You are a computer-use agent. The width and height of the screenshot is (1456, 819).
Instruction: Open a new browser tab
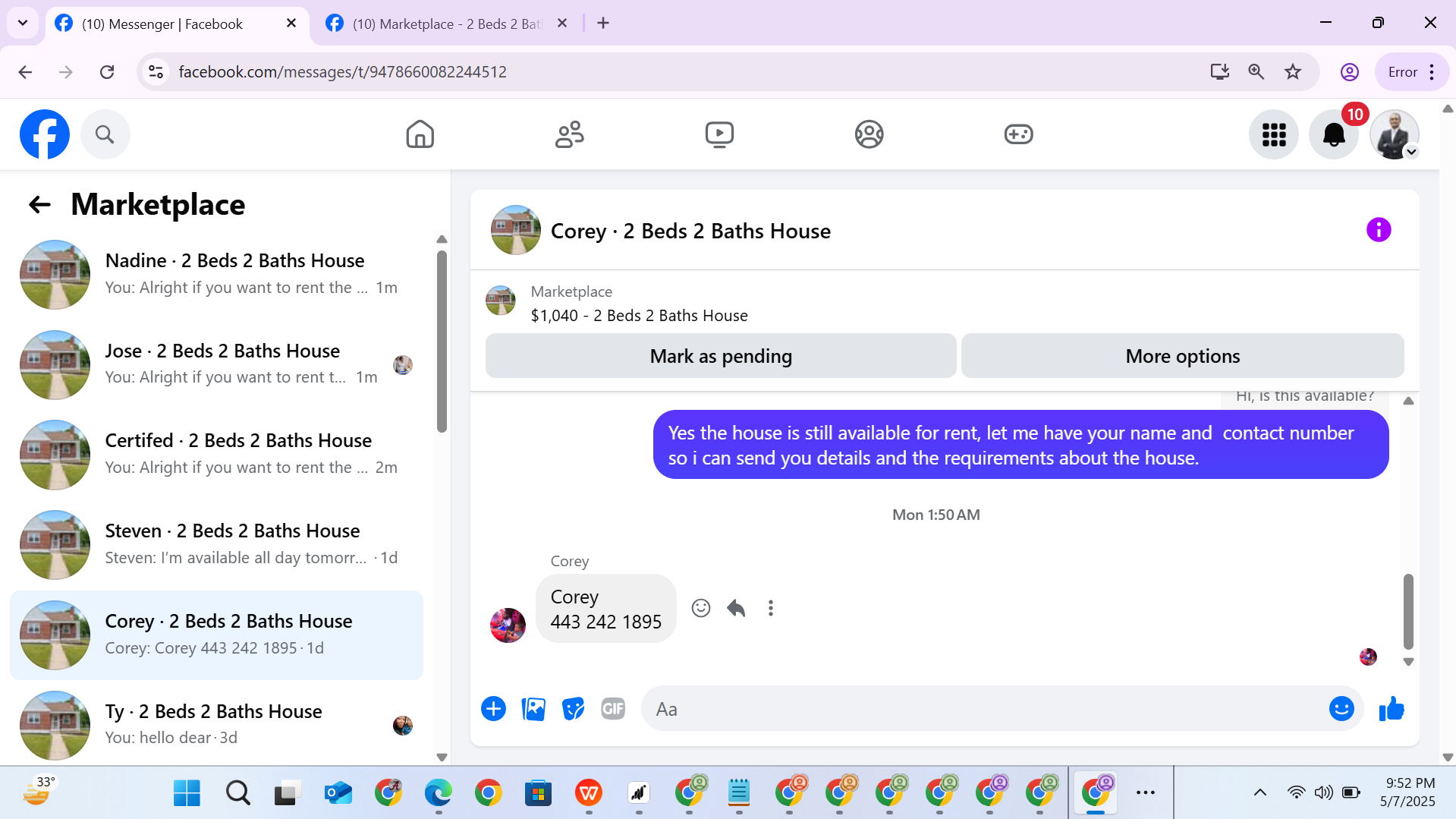click(603, 24)
